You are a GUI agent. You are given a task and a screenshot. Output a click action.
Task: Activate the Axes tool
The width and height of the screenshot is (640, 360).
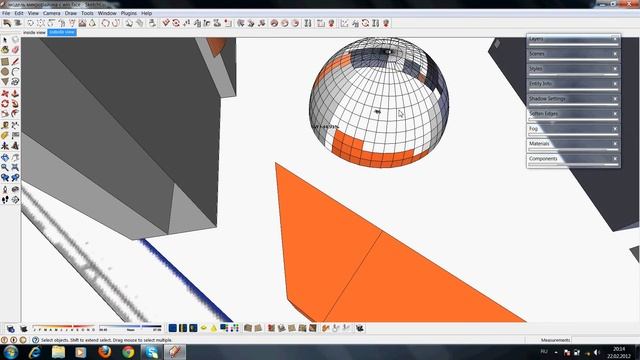click(x=5, y=146)
